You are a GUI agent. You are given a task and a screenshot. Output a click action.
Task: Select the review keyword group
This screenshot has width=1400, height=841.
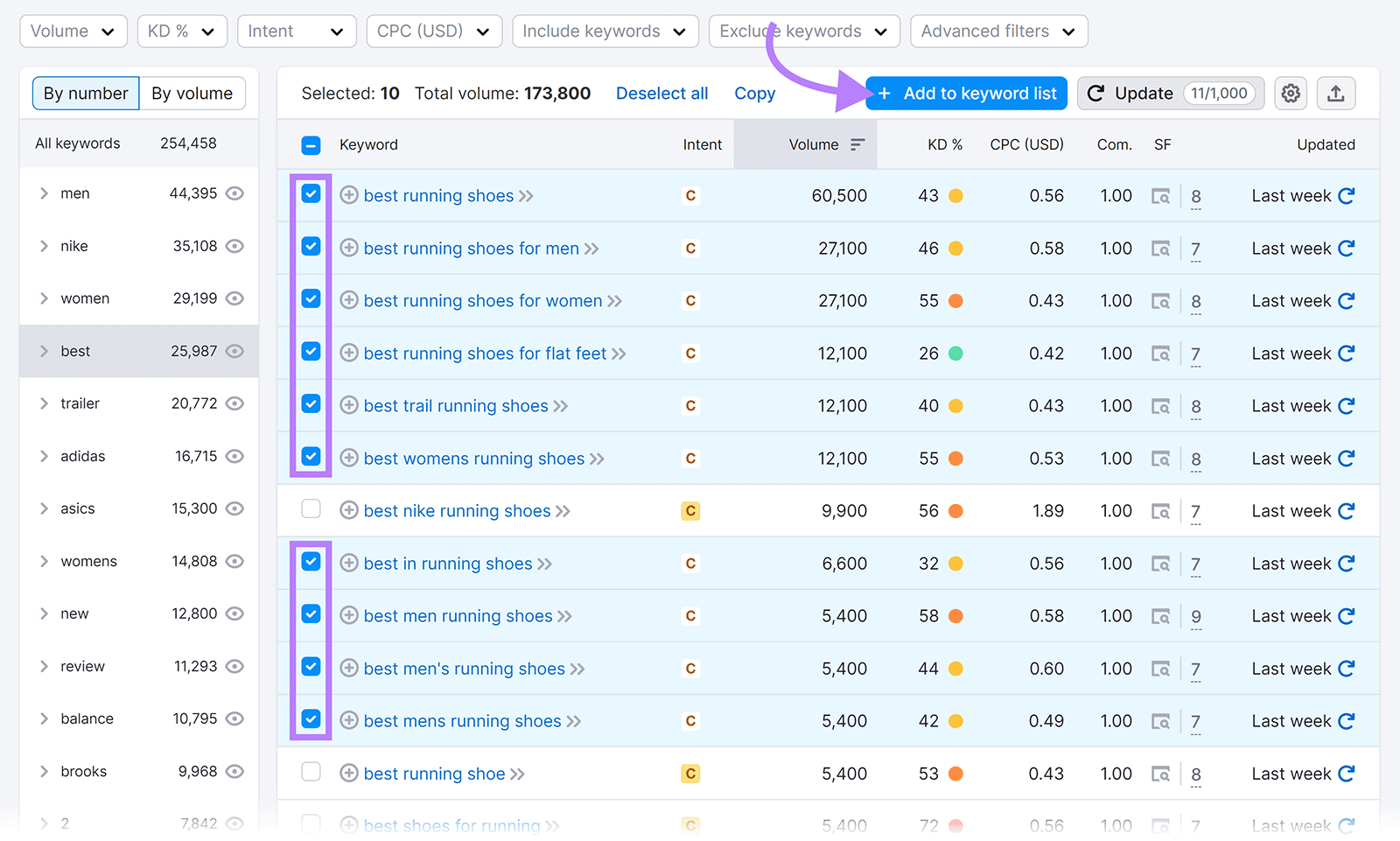pyautogui.click(x=139, y=666)
